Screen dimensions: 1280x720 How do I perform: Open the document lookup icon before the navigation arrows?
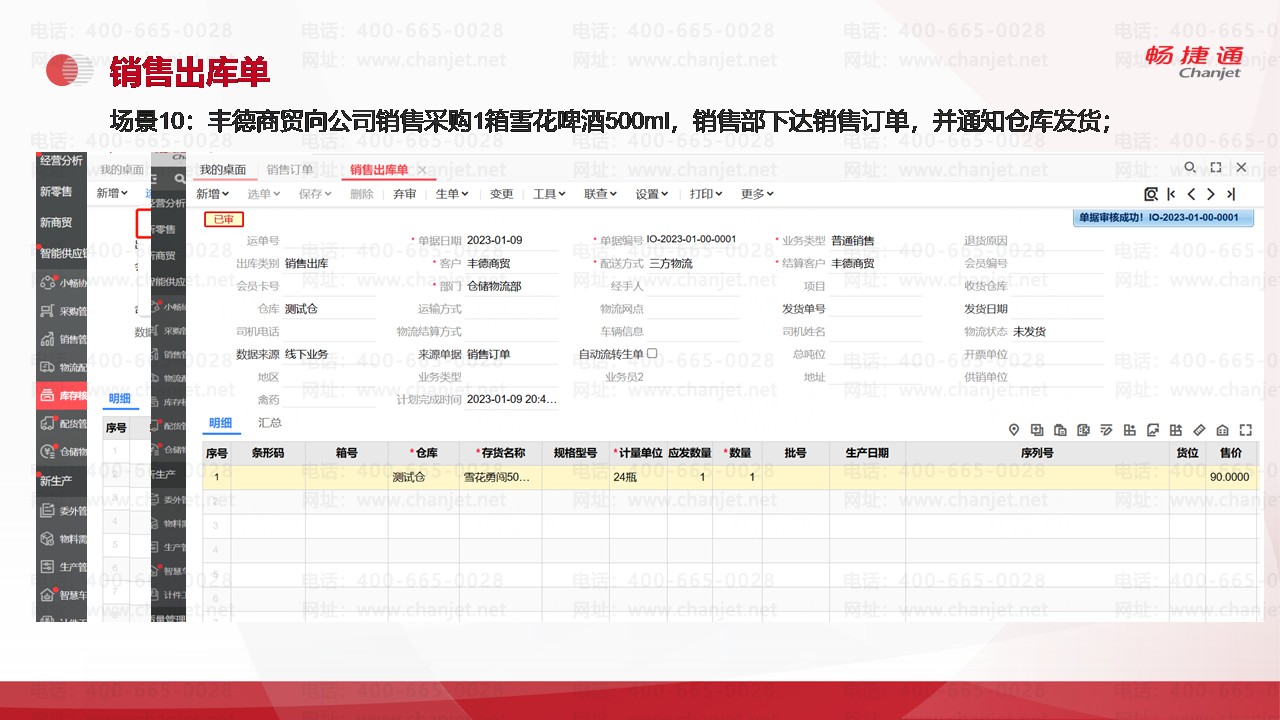tap(1151, 194)
